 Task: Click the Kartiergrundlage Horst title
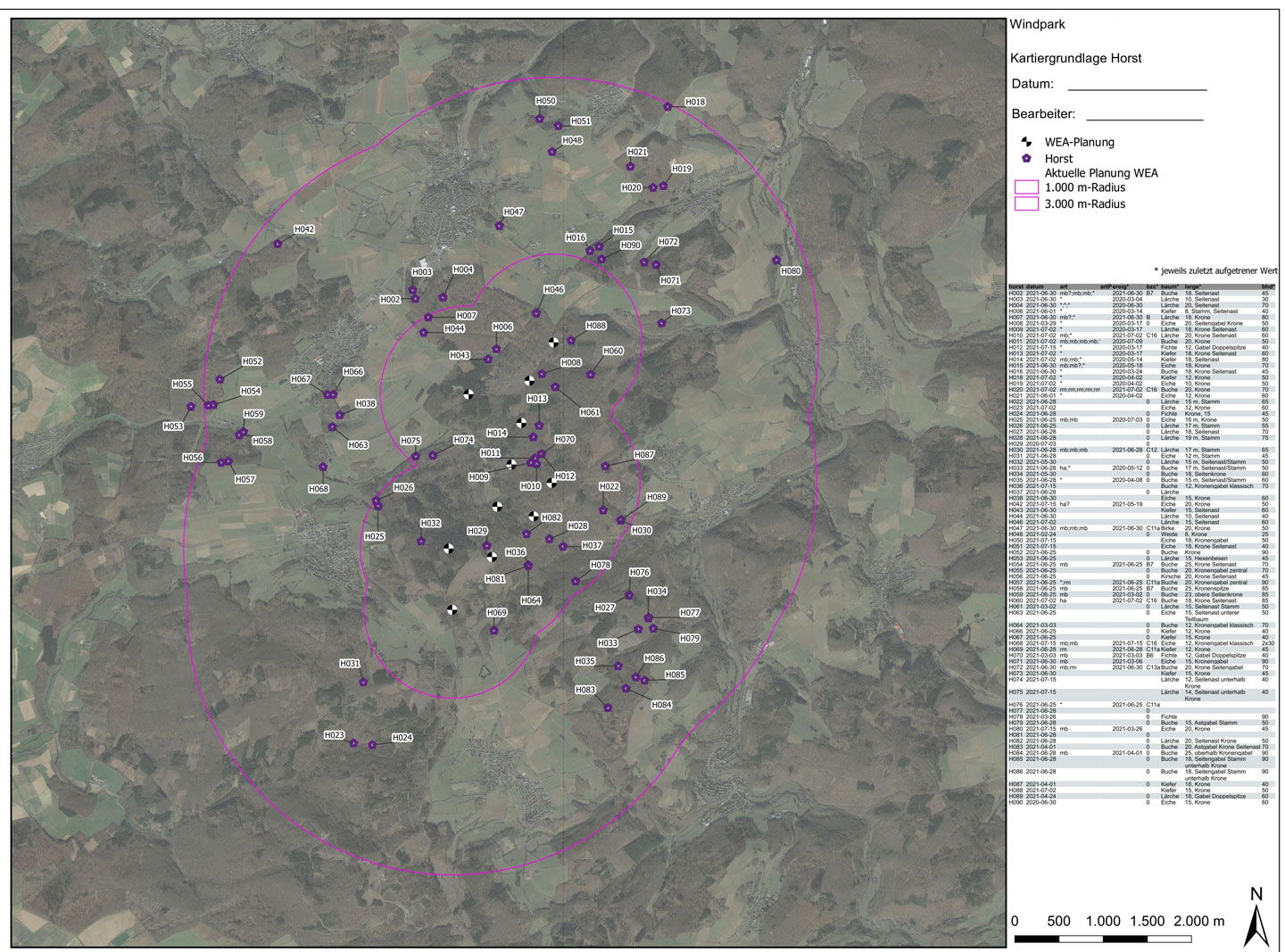(x=1075, y=58)
